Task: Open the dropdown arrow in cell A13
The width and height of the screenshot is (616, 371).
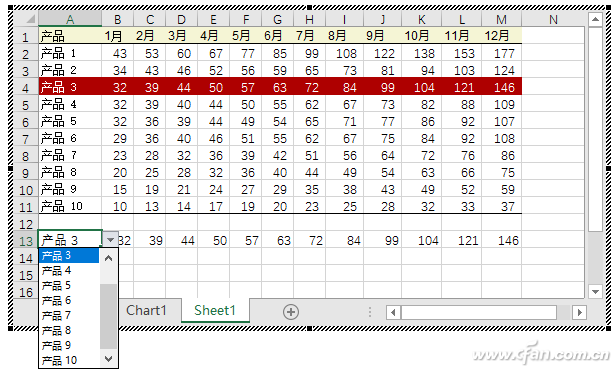Action: click(x=110, y=239)
